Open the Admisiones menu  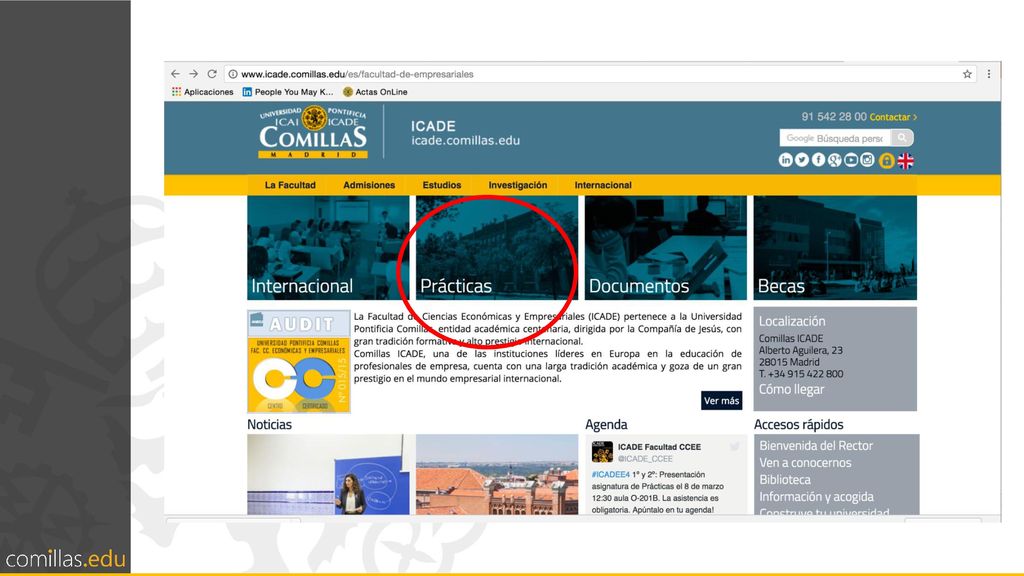[x=369, y=185]
